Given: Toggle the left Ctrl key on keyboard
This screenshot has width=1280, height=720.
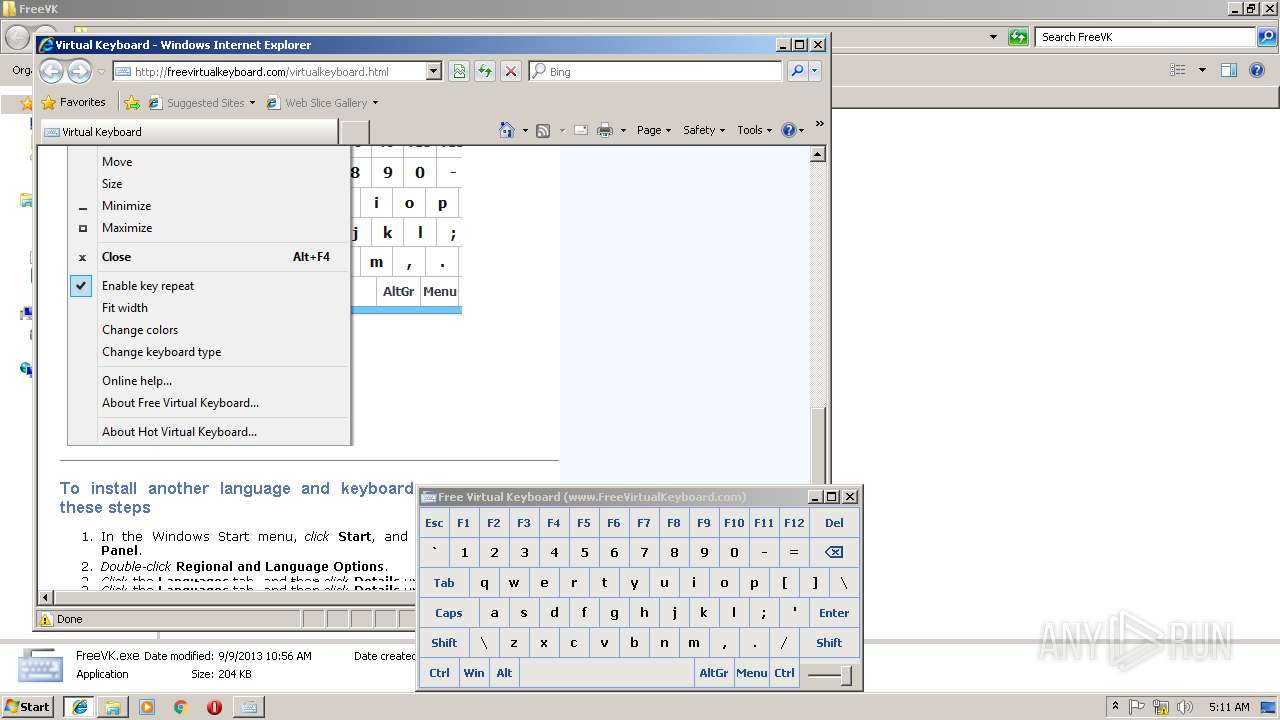Looking at the screenshot, I should 439,673.
